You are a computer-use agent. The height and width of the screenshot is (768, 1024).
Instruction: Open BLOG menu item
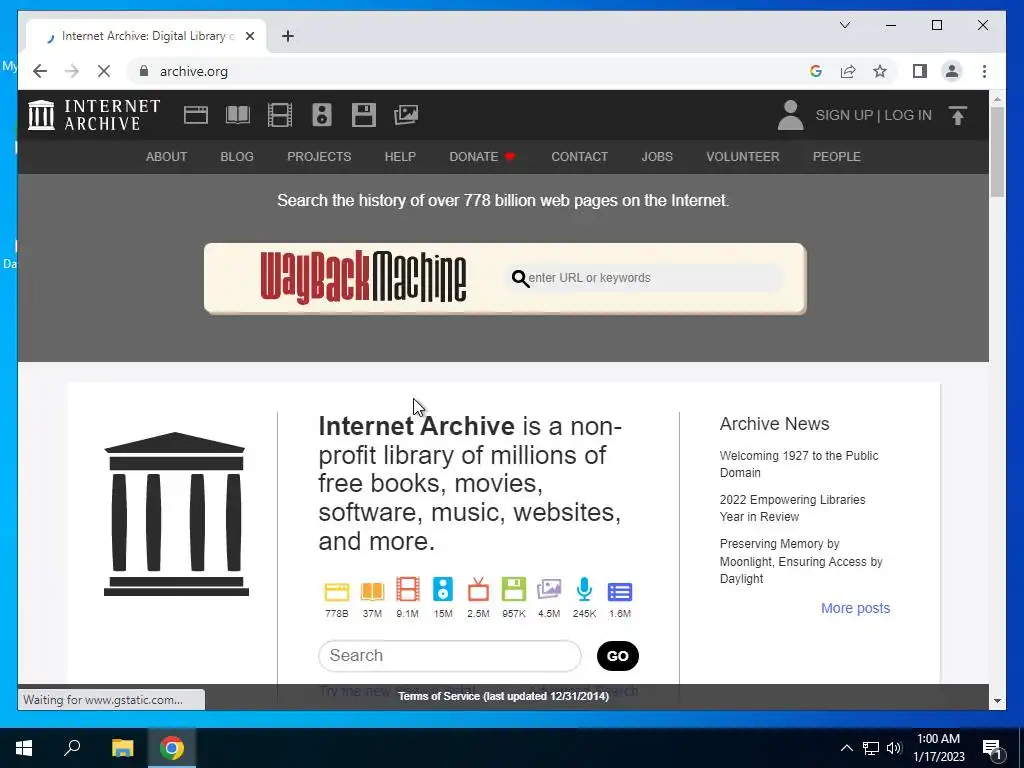[237, 157]
